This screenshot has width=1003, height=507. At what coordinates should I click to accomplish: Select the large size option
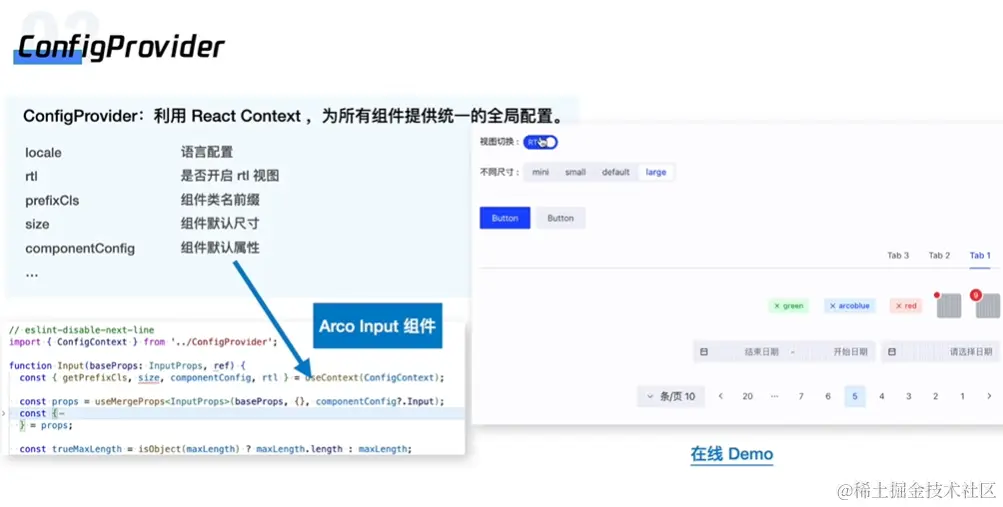[656, 172]
